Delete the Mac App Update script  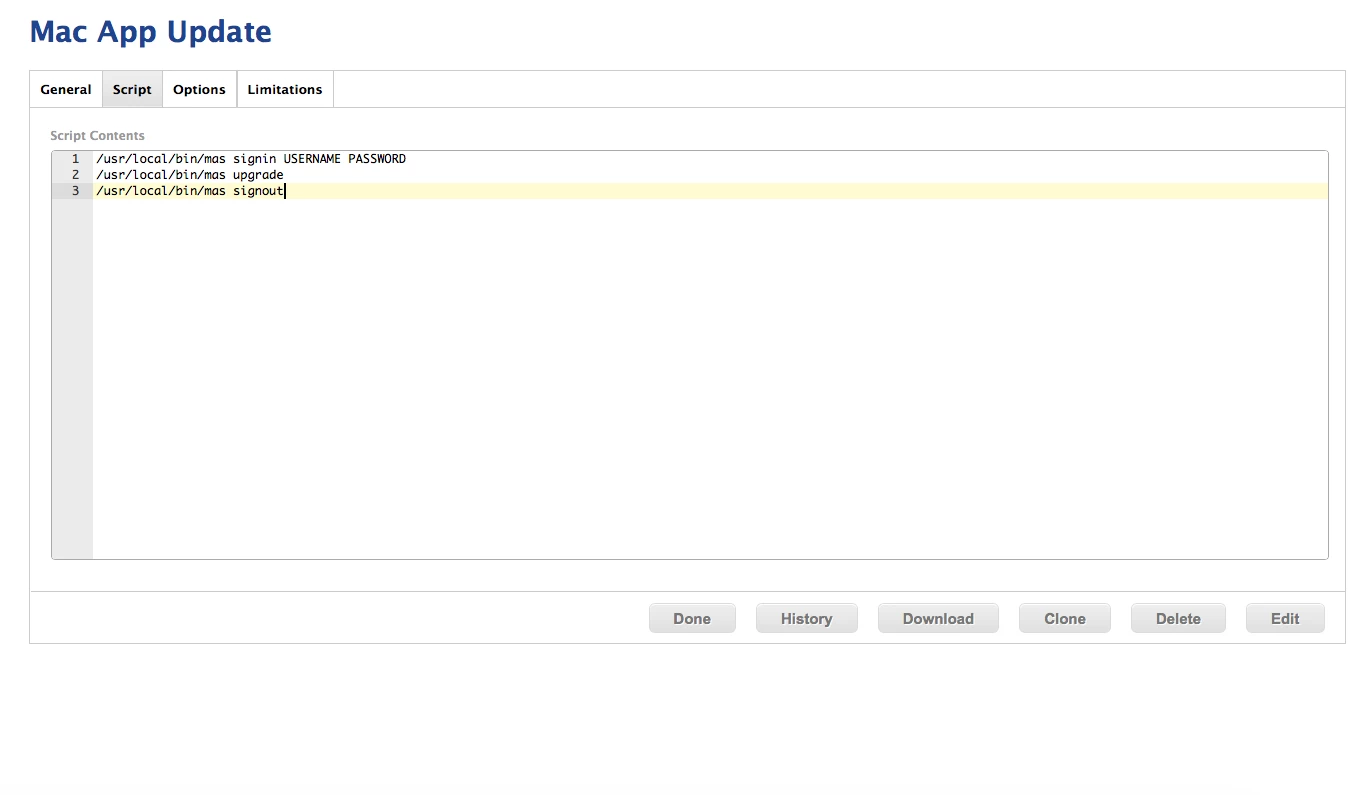coord(1178,618)
